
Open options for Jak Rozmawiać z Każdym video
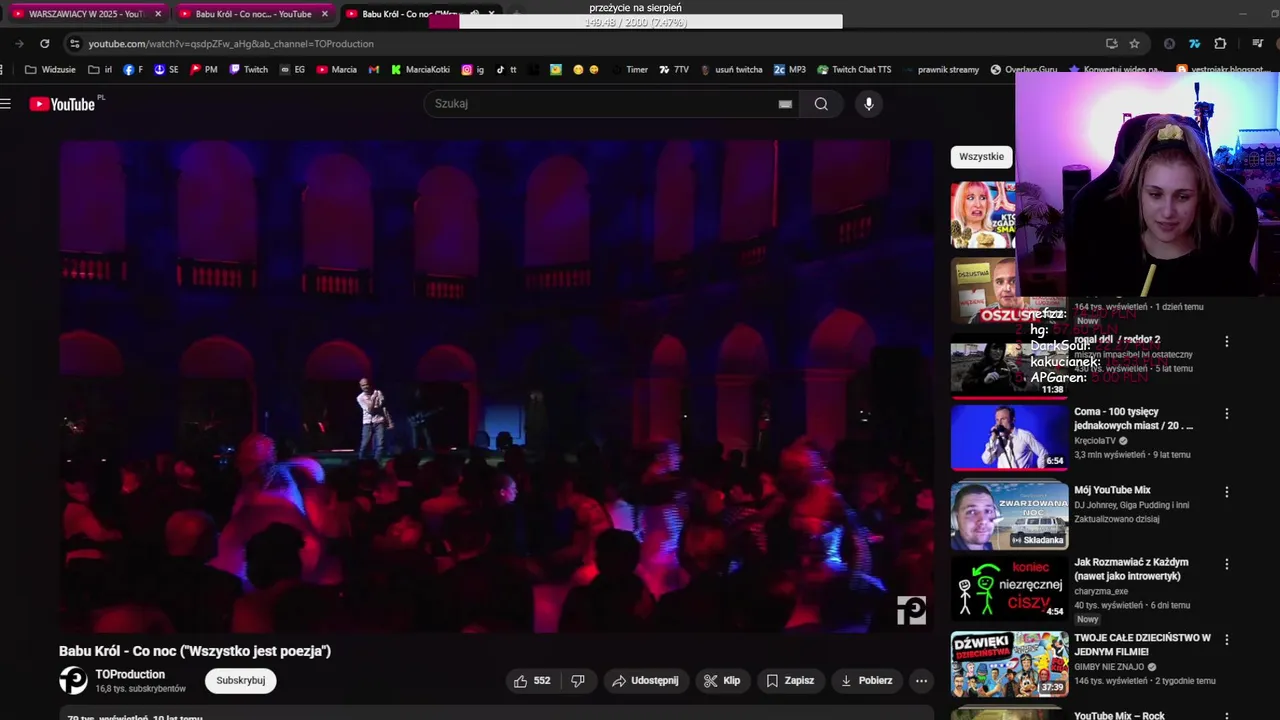click(x=1226, y=564)
